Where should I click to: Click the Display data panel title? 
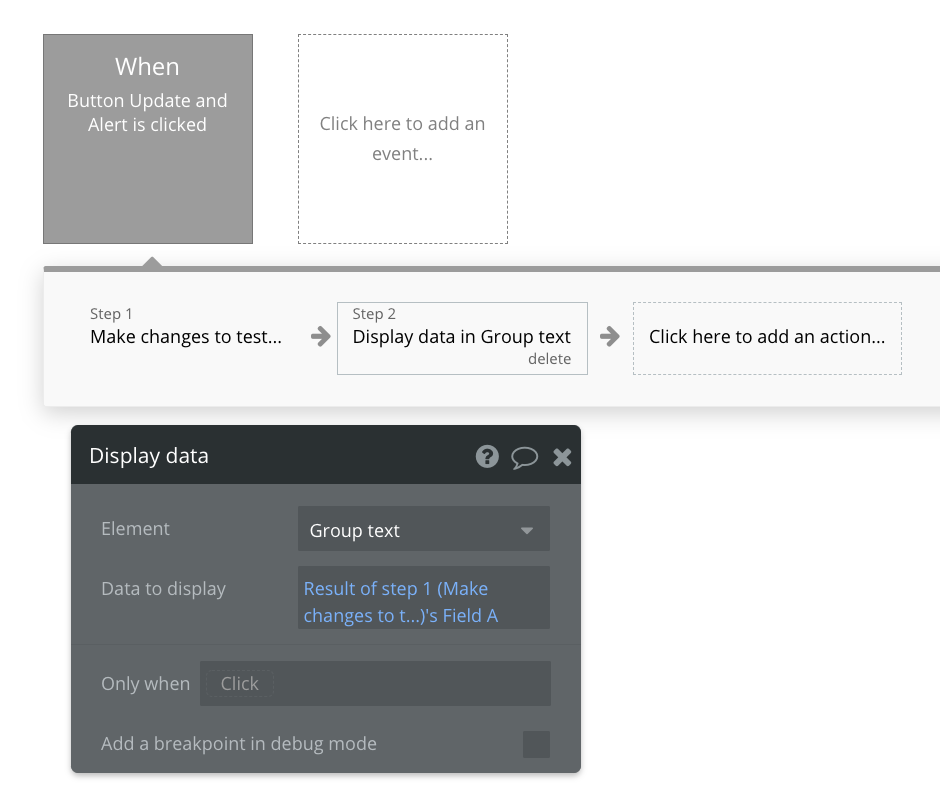click(149, 456)
